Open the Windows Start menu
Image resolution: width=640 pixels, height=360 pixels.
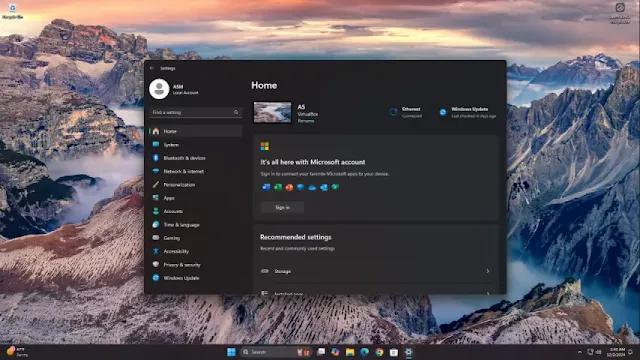point(231,352)
